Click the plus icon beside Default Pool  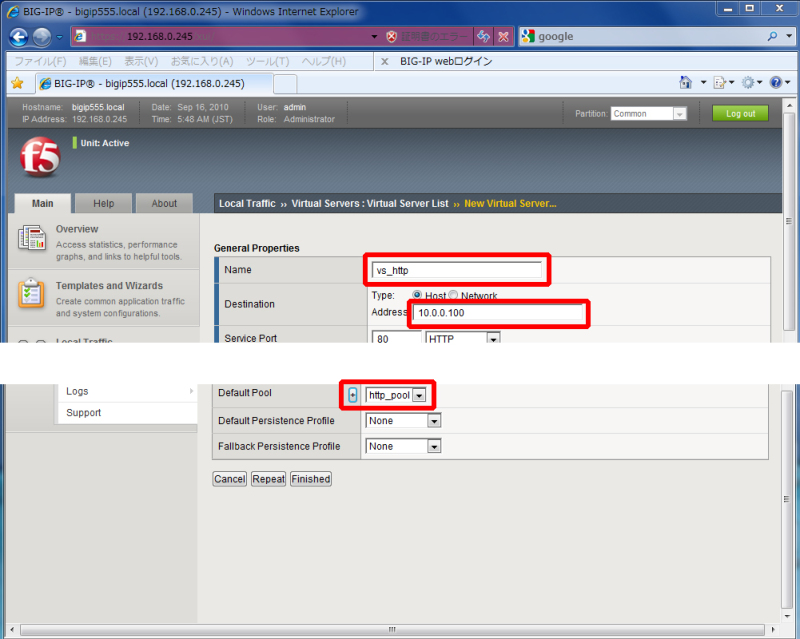pyautogui.click(x=352, y=395)
